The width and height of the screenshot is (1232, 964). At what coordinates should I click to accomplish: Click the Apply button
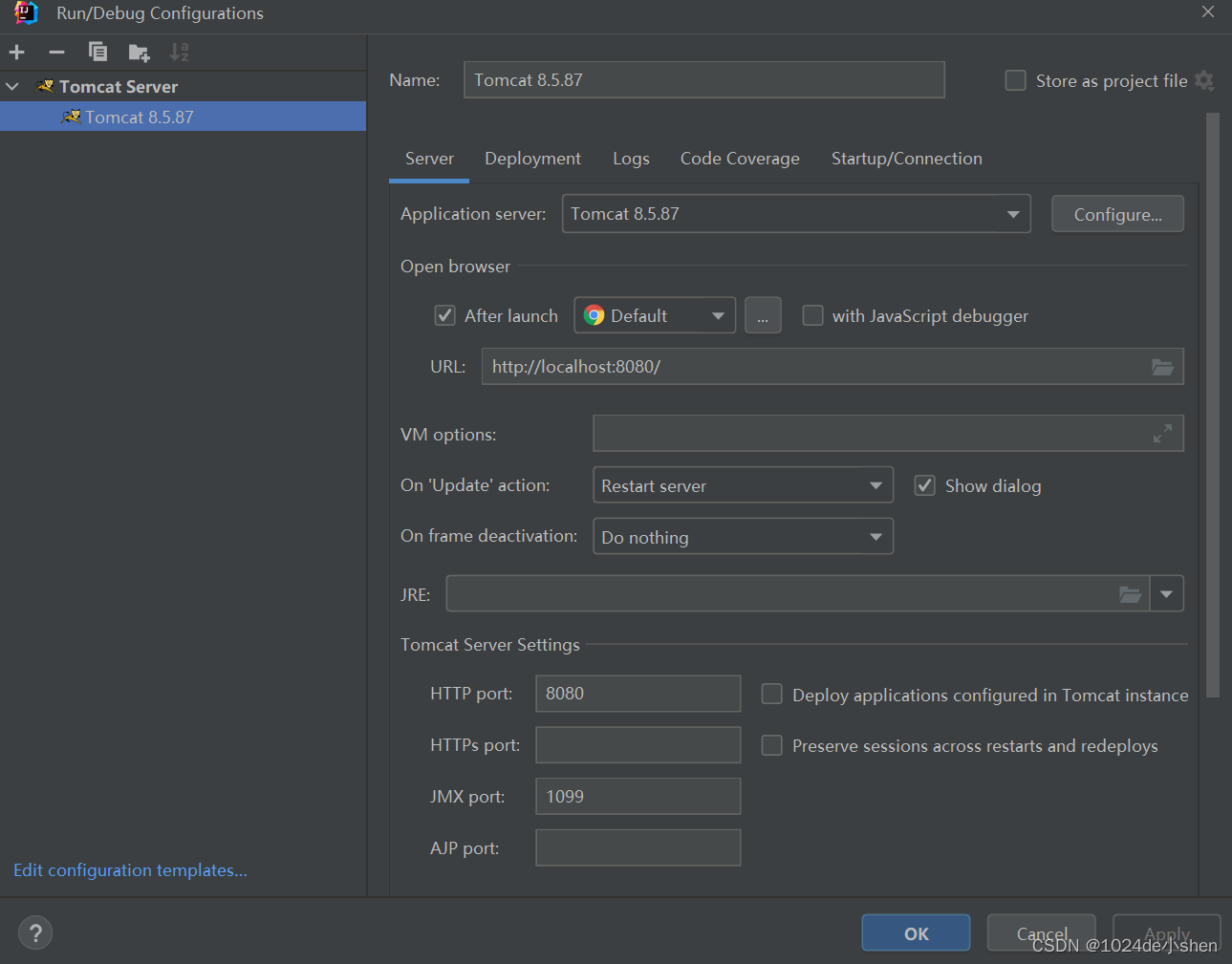[1166, 933]
